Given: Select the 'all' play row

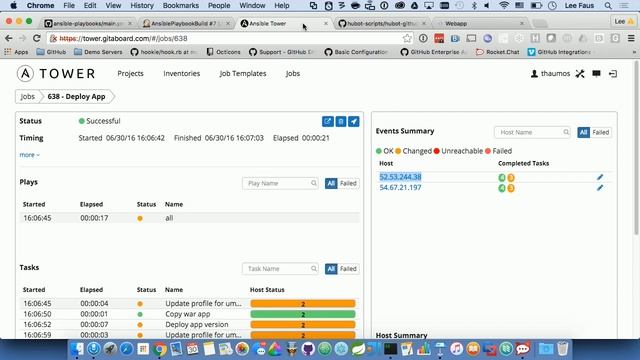Looking at the screenshot, I should pos(190,218).
